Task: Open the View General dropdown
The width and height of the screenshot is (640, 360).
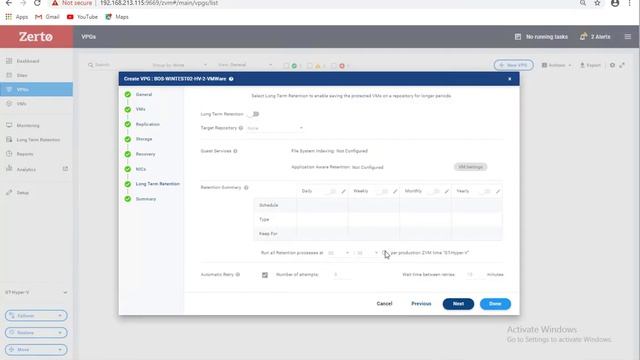Action: [245, 65]
